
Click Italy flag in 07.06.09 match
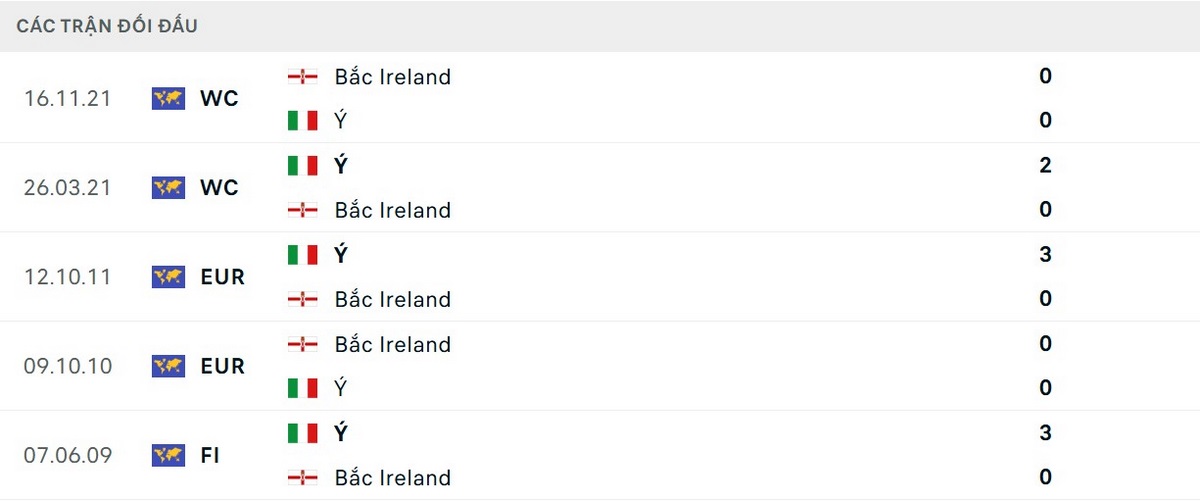[302, 433]
